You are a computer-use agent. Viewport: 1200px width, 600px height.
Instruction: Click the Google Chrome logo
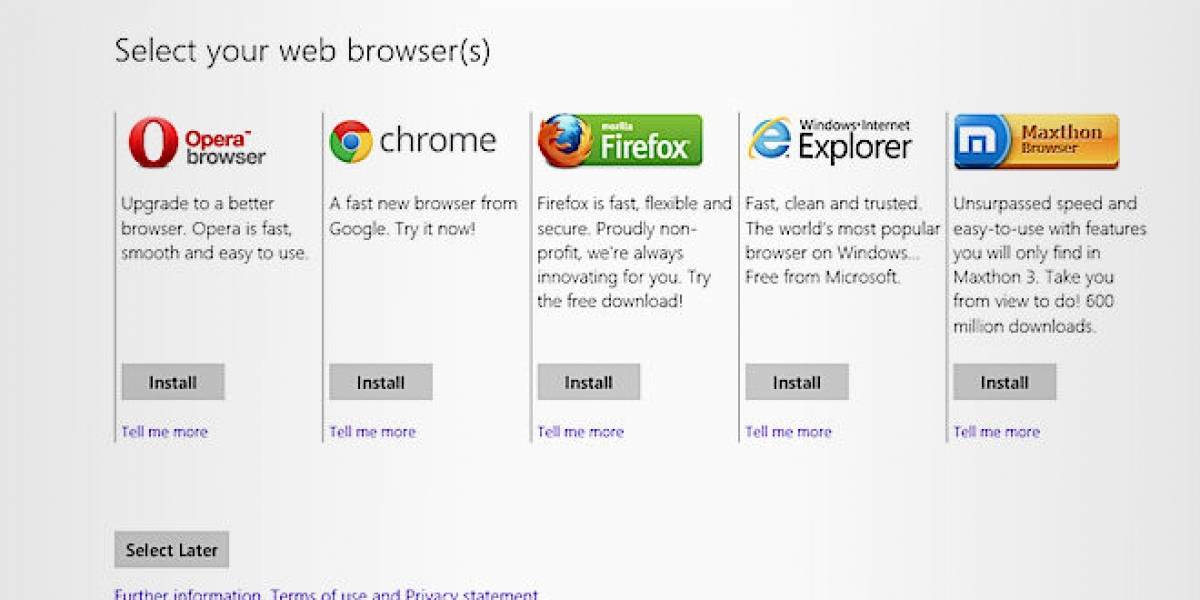(x=413, y=141)
